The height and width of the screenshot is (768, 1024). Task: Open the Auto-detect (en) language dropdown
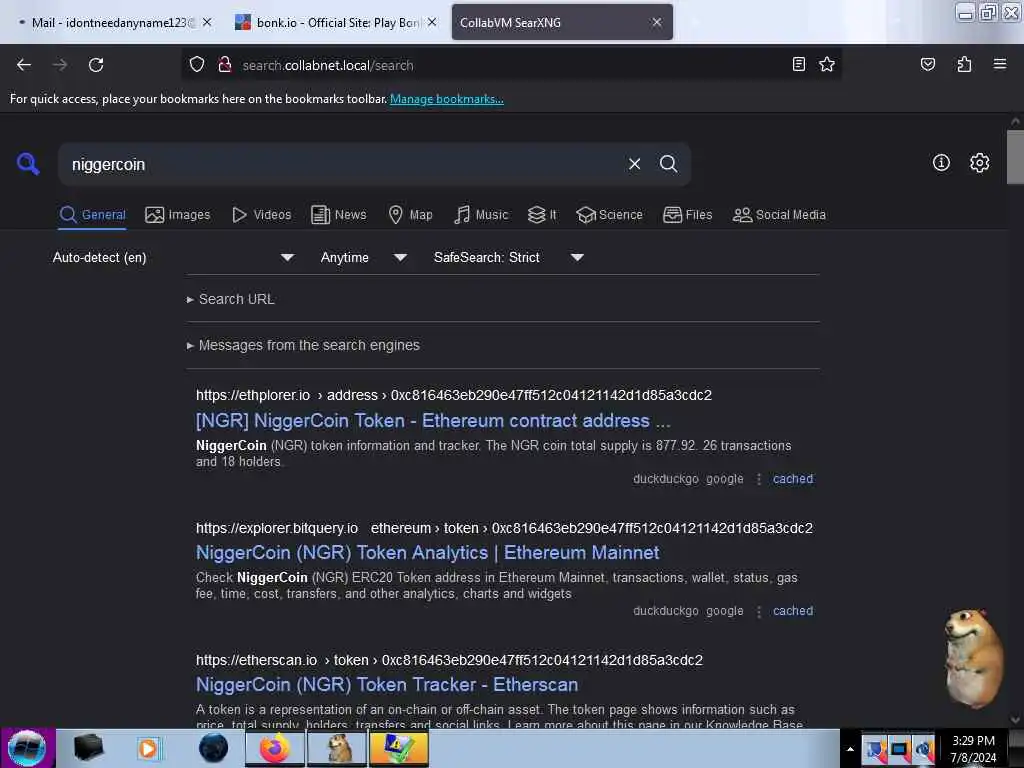click(173, 257)
